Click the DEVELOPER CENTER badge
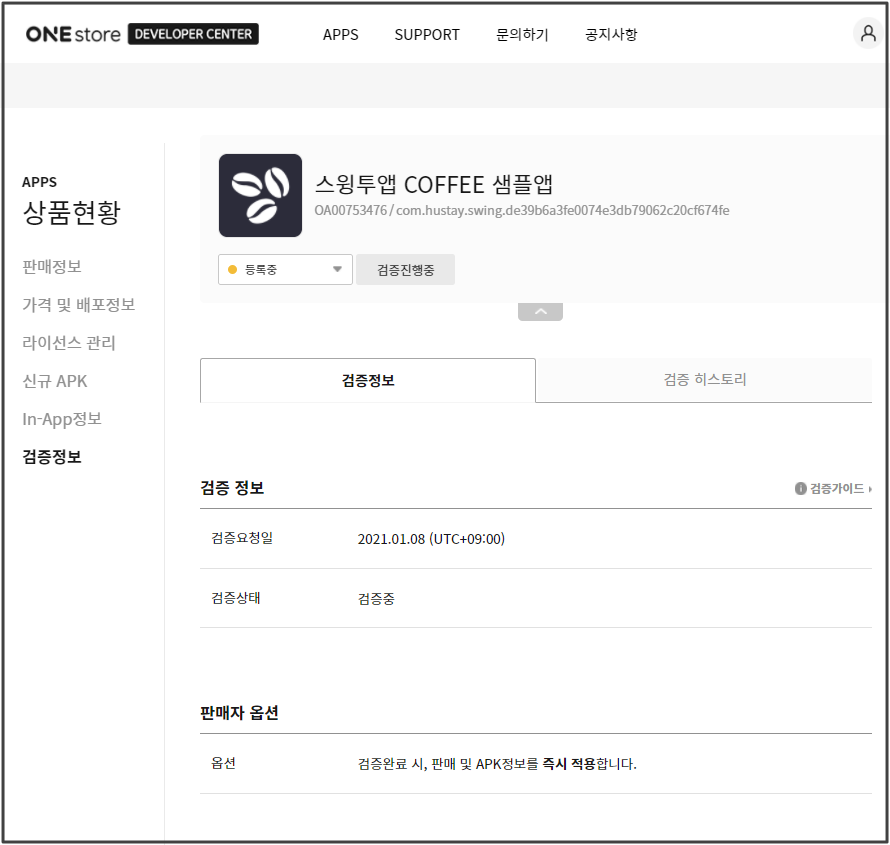Image resolution: width=890 pixels, height=845 pixels. click(193, 34)
